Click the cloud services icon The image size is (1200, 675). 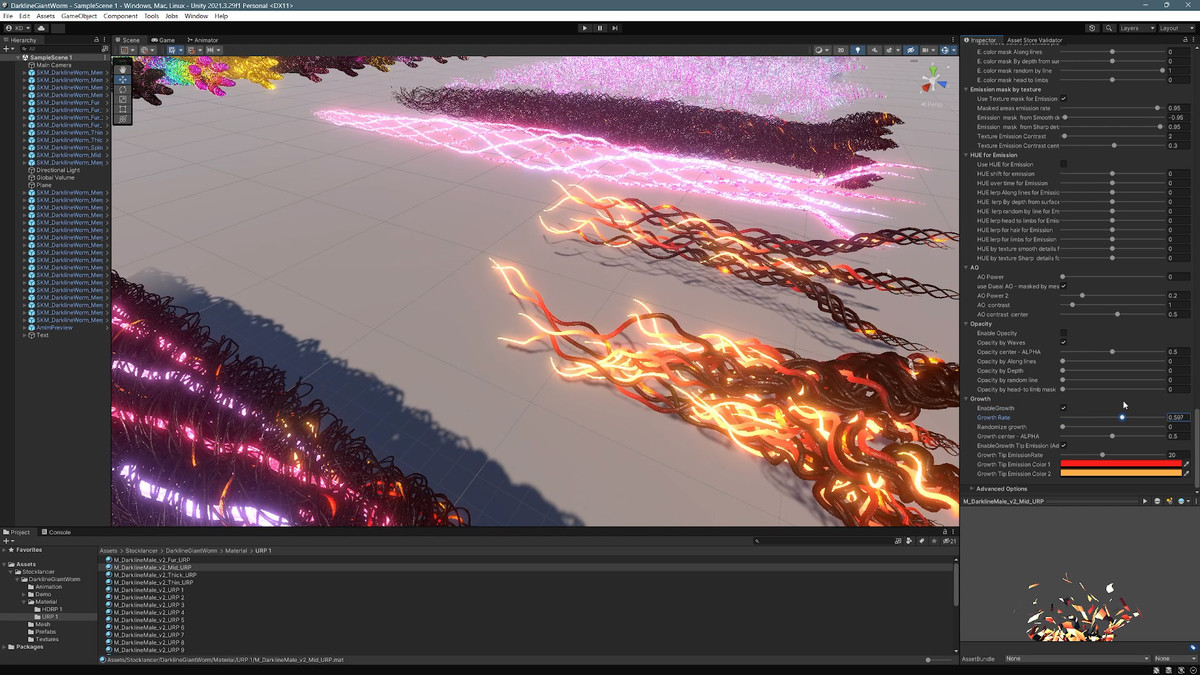click(41, 28)
